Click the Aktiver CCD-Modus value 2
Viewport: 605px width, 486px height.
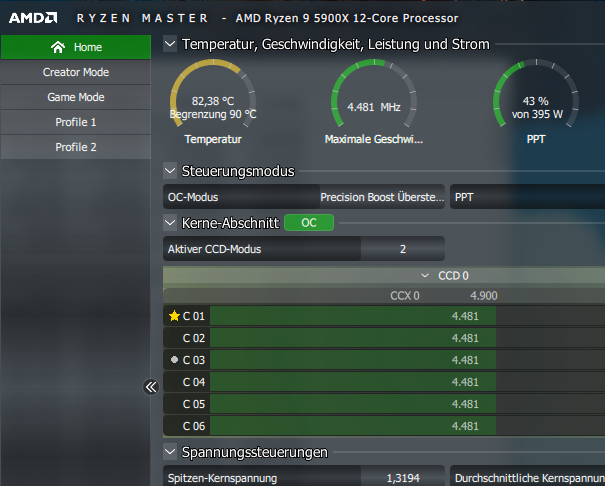402,249
